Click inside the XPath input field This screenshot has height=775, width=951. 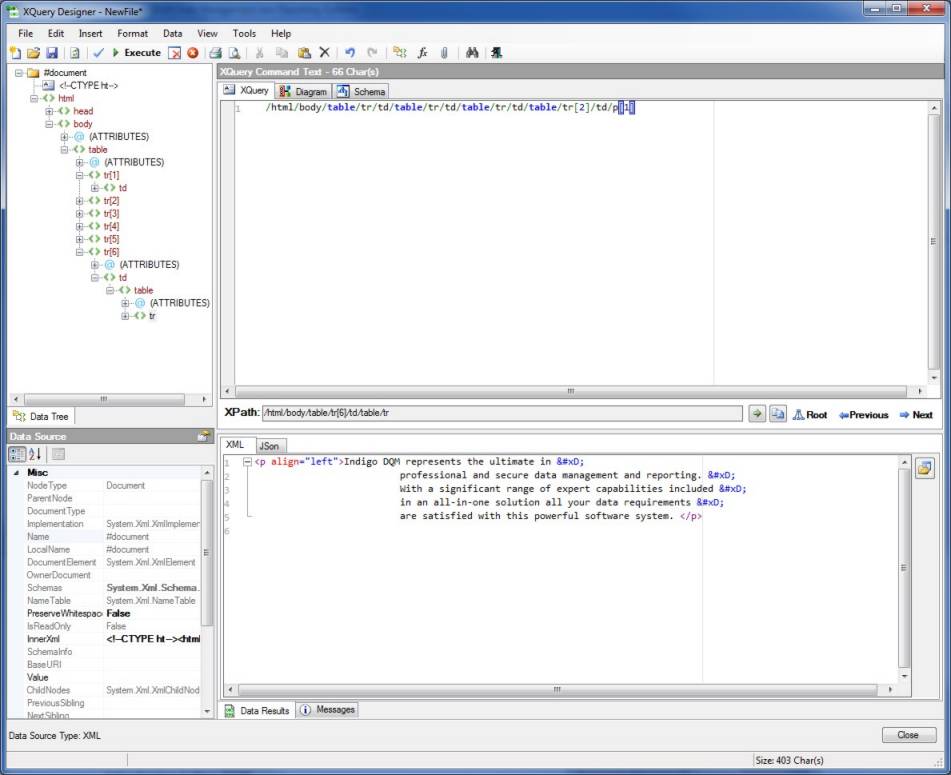[500, 413]
